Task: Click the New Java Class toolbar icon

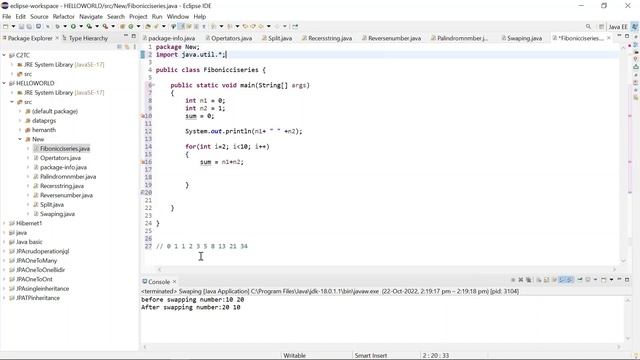Action: click(x=131, y=26)
